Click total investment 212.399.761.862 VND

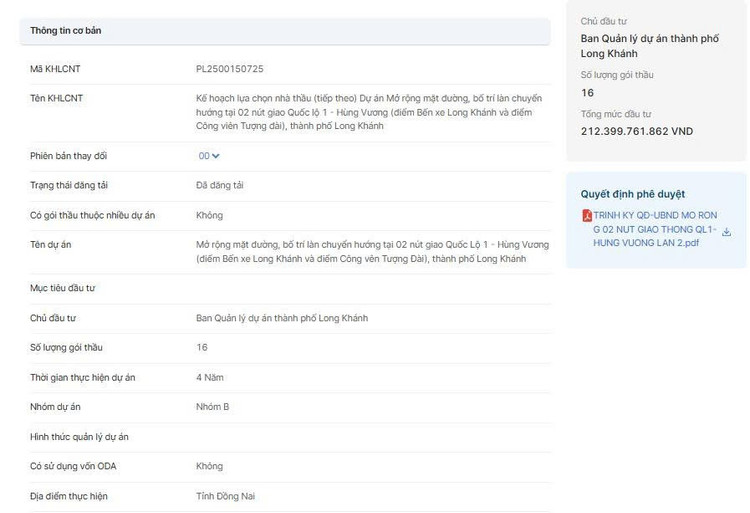tap(637, 131)
